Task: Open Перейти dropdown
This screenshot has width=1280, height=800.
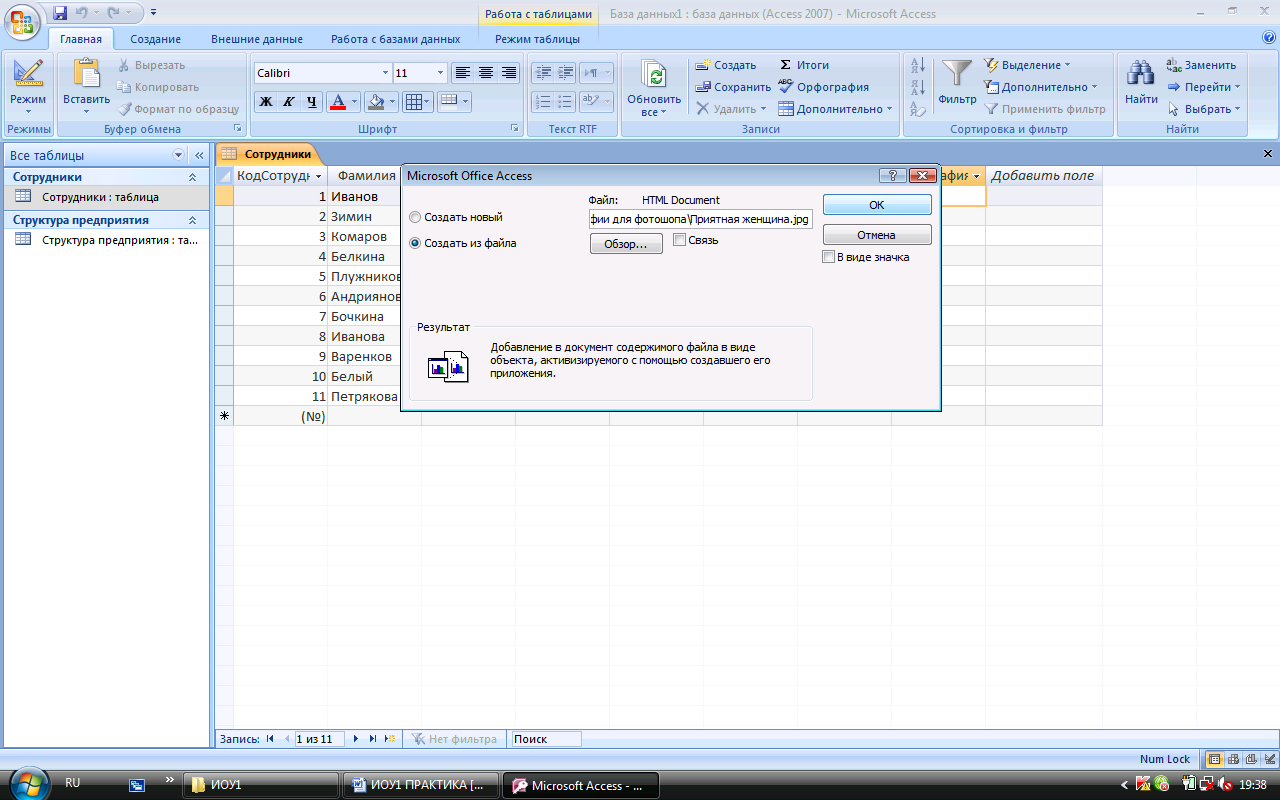Action: point(1204,87)
